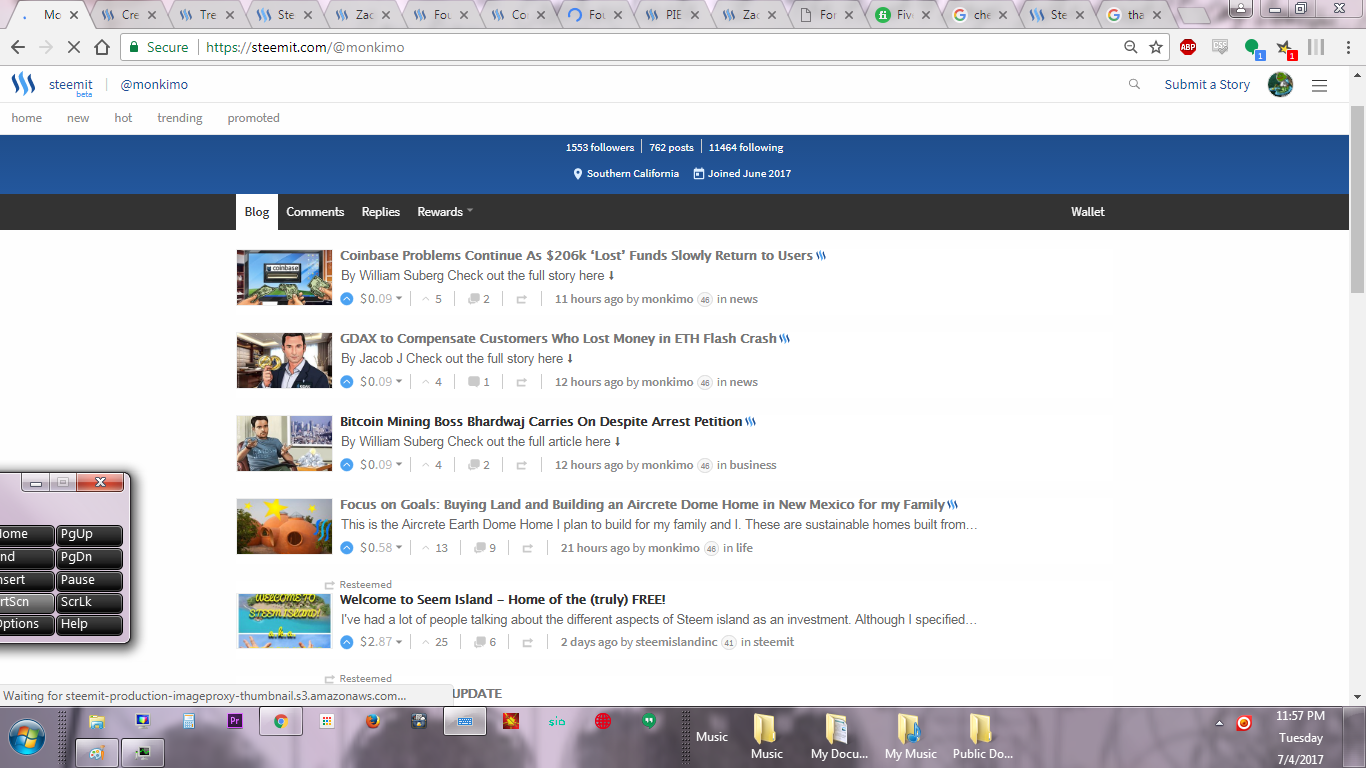Click the zoom magnifier icon in the address bar
The width and height of the screenshot is (1366, 768).
(x=1131, y=47)
